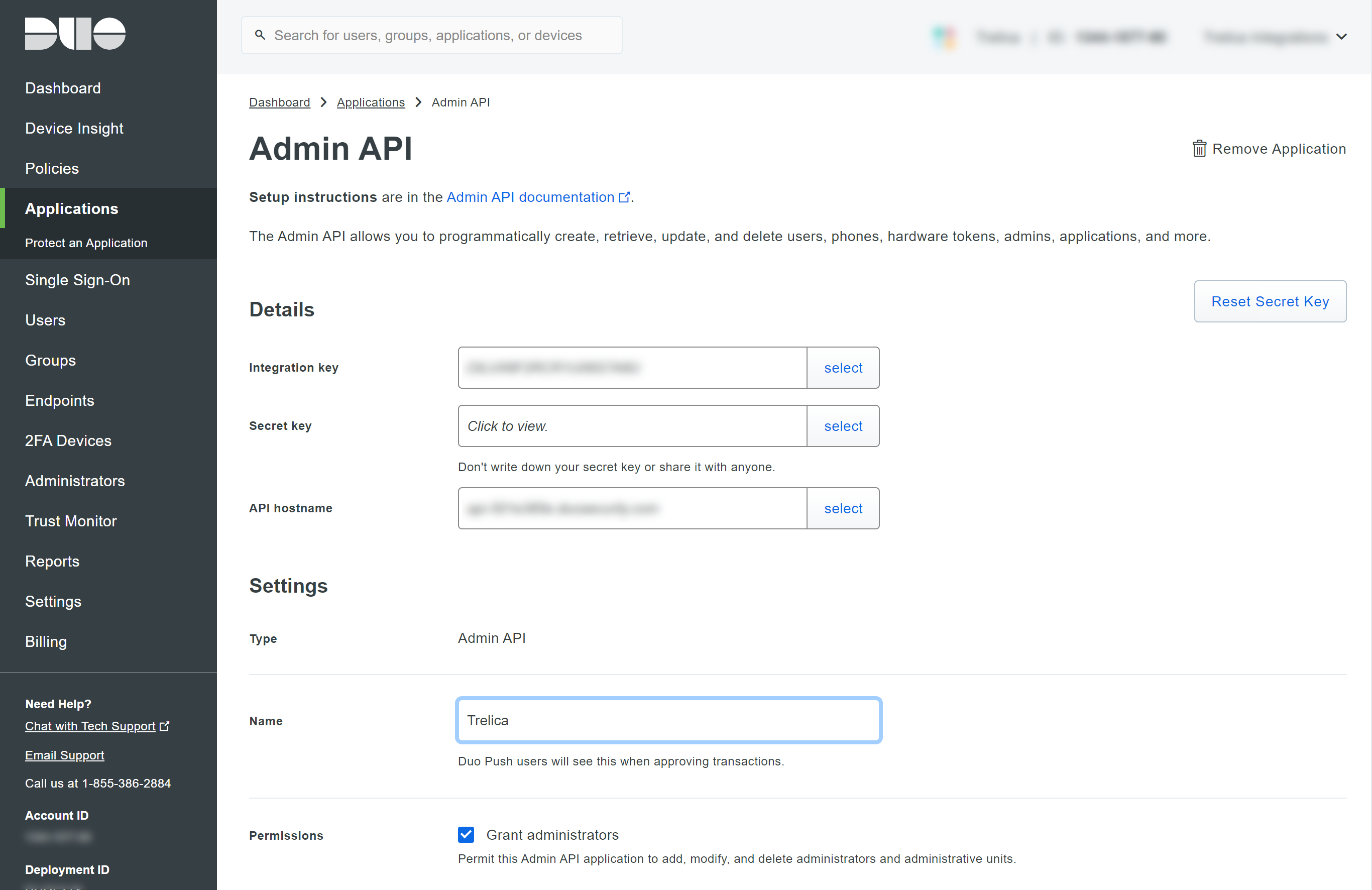
Task: Click the Email Support link
Action: (65, 755)
